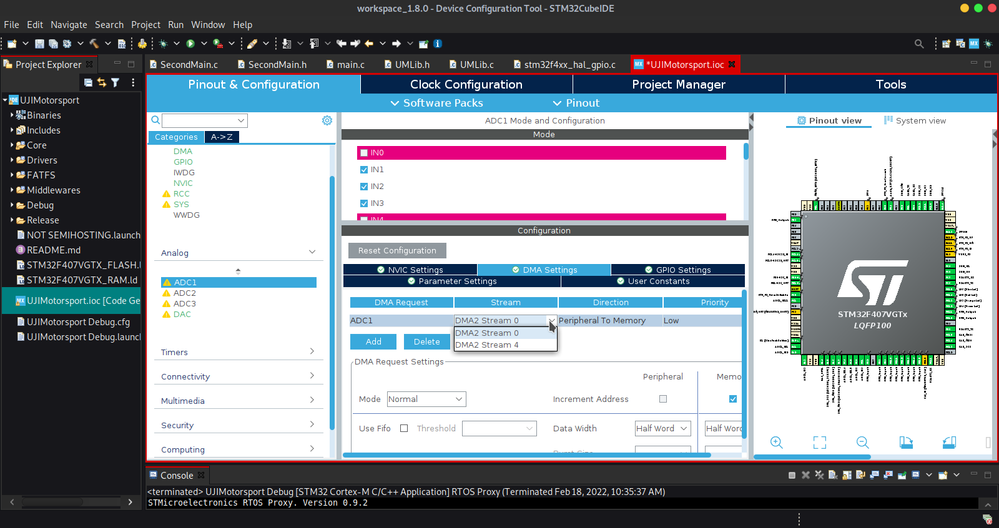This screenshot has height=528, width=999.
Task: Choose DMA2 Stream 4 from the list
Action: click(505, 345)
